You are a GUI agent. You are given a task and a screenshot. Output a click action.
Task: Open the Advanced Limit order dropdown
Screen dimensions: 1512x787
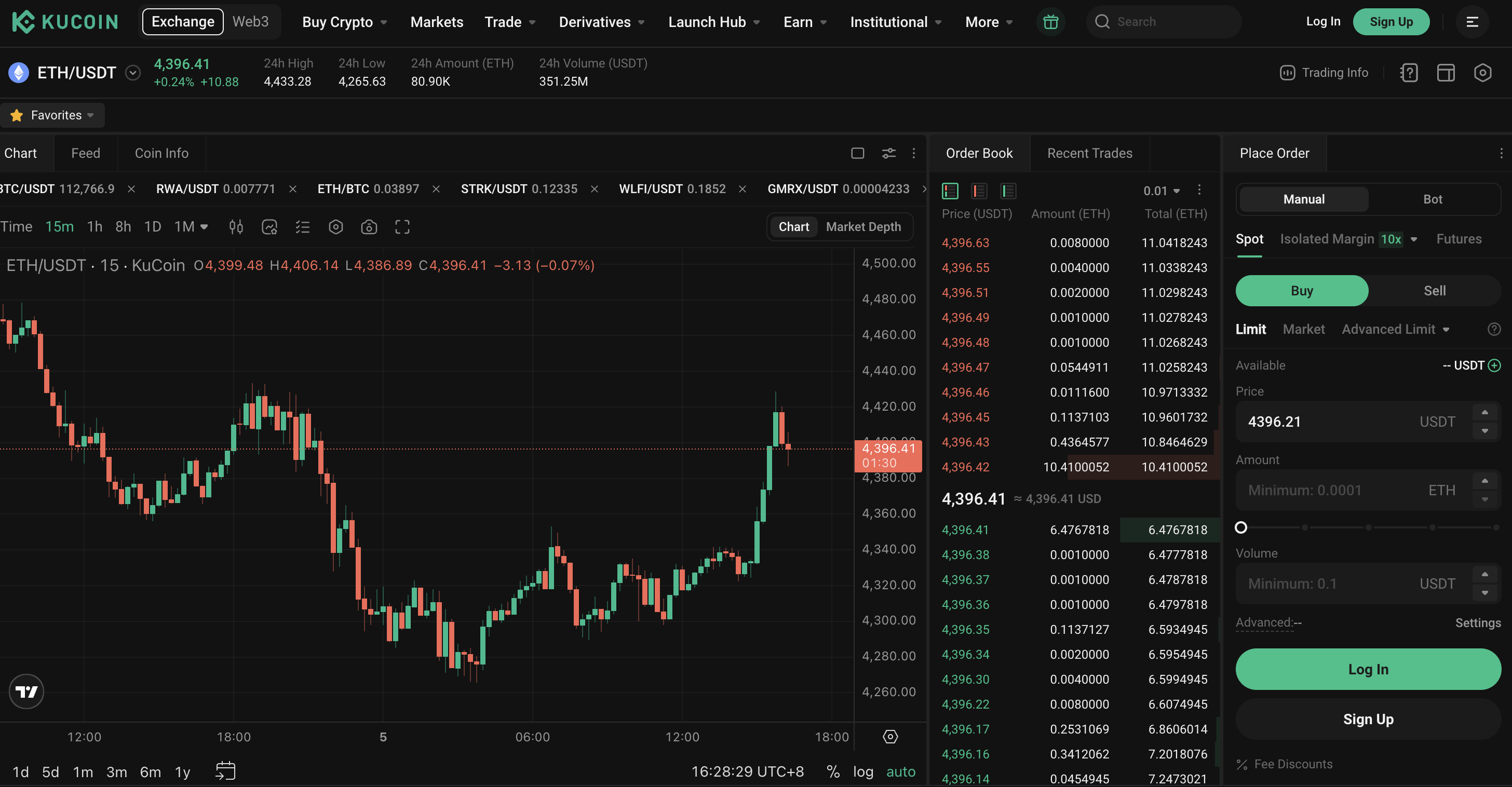[x=1395, y=329]
